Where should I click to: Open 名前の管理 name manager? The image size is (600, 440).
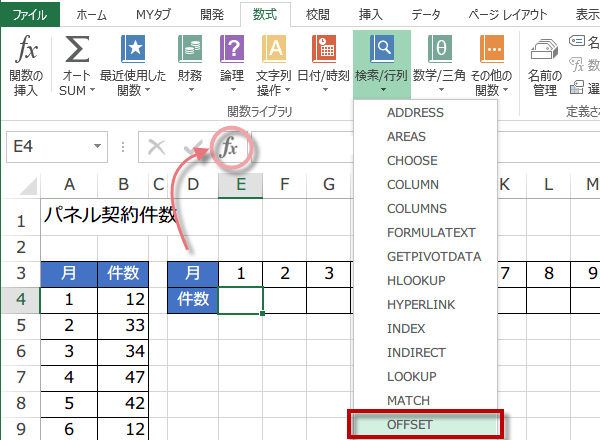[545, 67]
